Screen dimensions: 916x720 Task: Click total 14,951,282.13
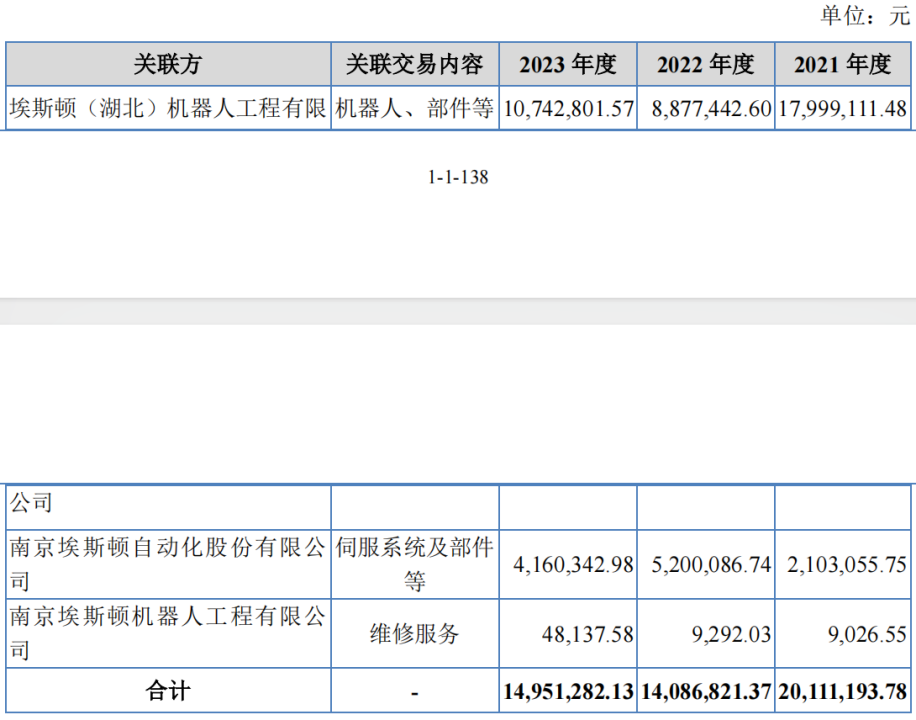point(568,692)
